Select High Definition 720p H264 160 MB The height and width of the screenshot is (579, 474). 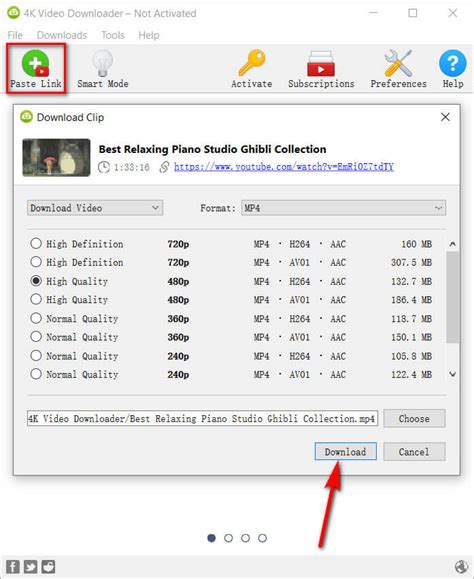pyautogui.click(x=231, y=244)
